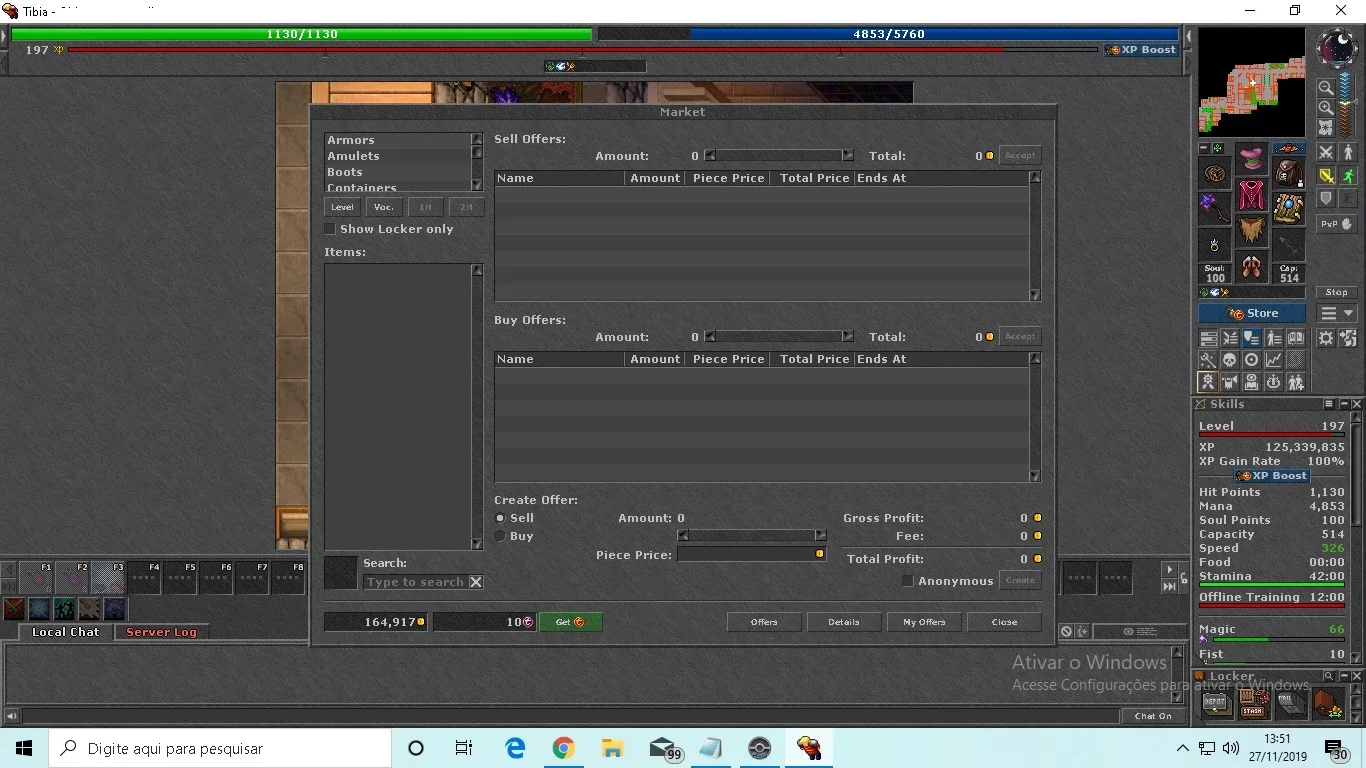Viewport: 1366px width, 768px height.
Task: Open the analytics graph icon in sidebar
Action: [x=1274, y=360]
